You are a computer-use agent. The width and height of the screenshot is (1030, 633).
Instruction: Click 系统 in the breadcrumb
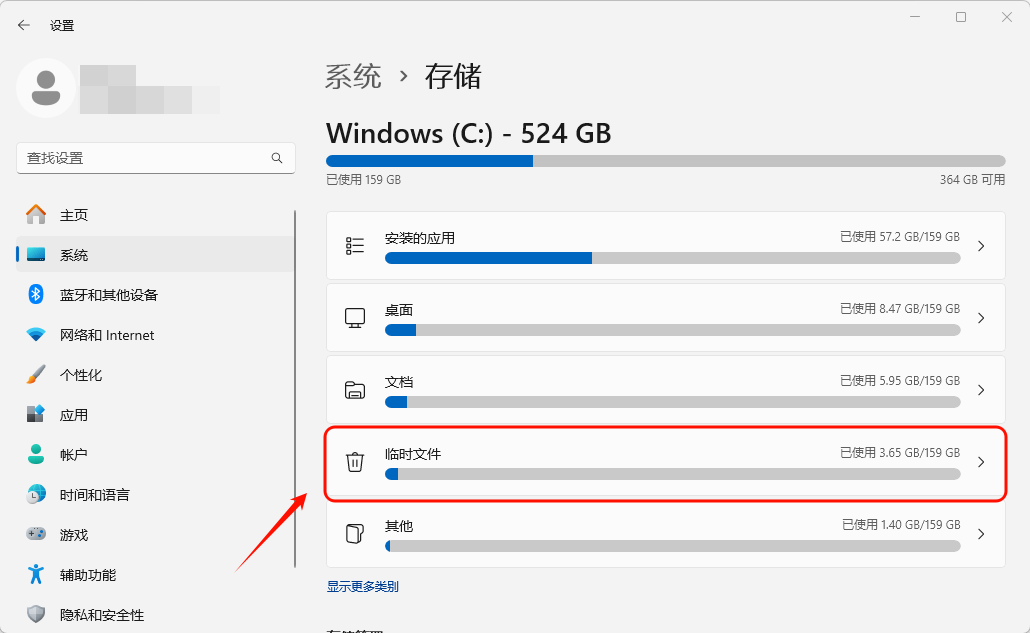point(353,77)
